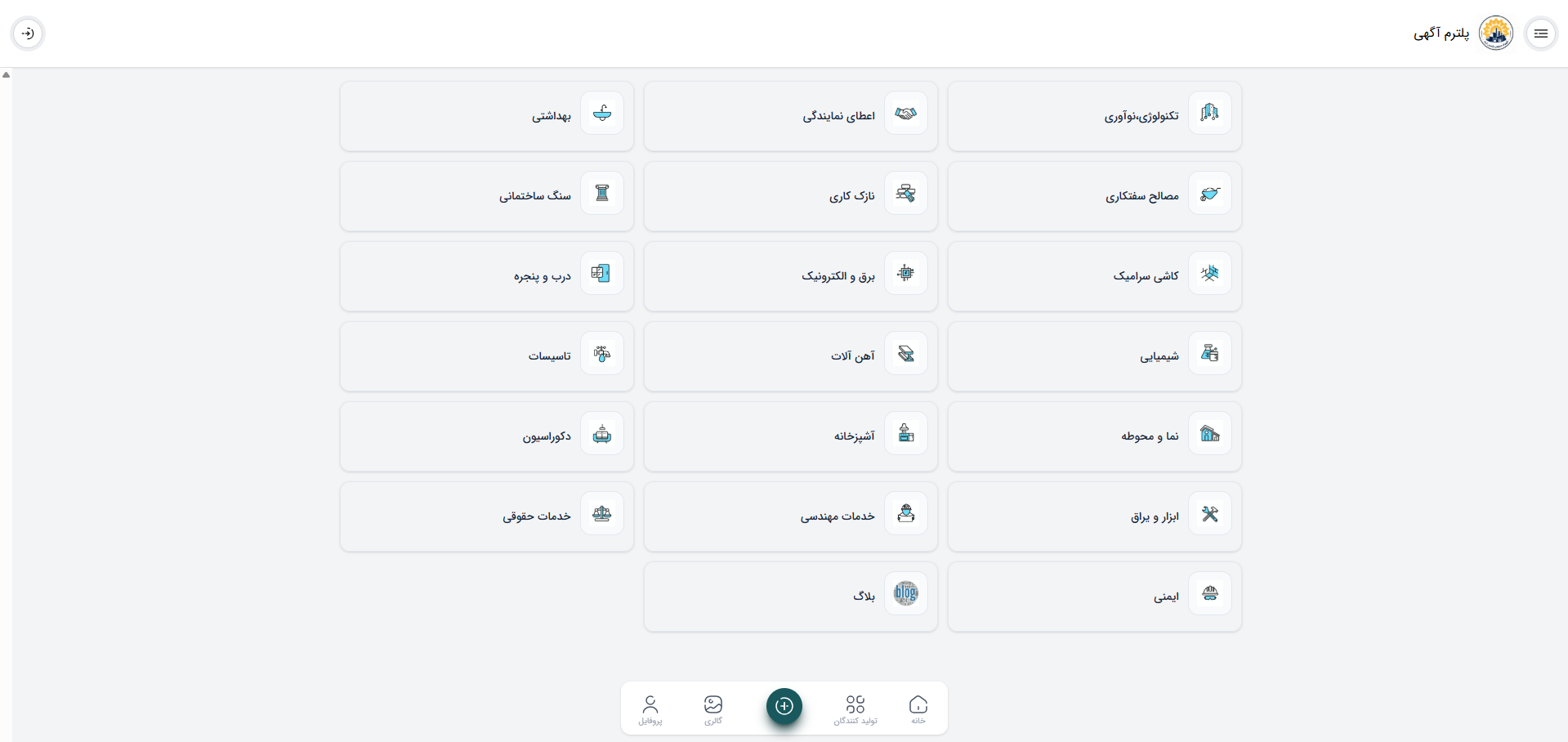Open the بلاگ blog thumbnail
This screenshot has height=742, width=1568.
pyautogui.click(x=905, y=593)
